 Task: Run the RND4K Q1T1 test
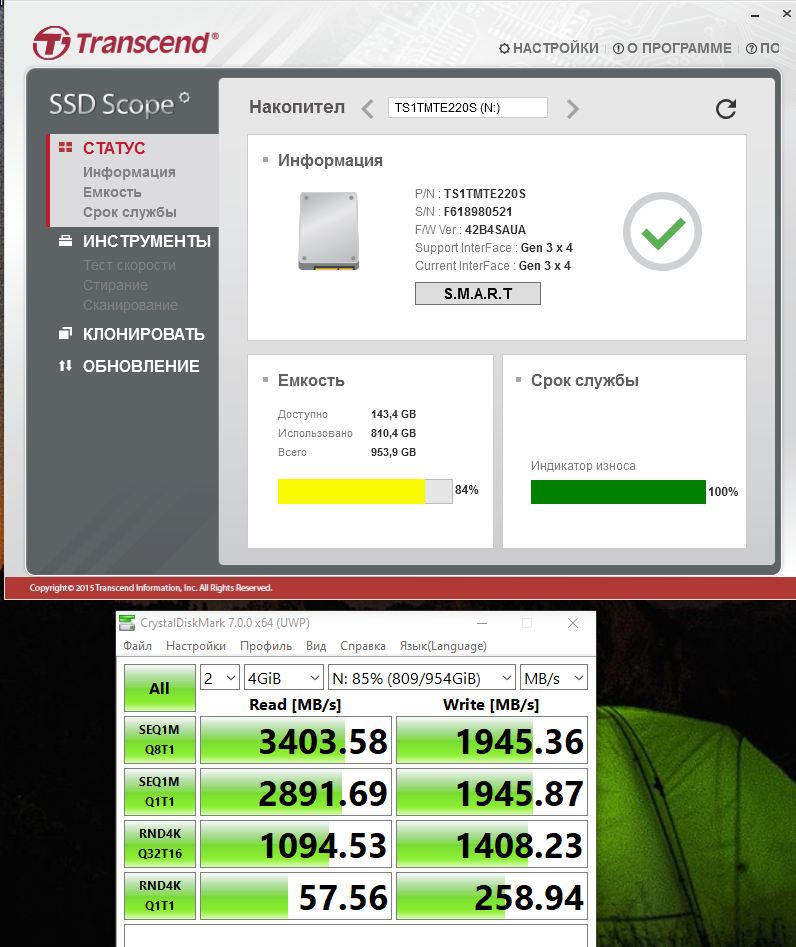click(x=159, y=896)
